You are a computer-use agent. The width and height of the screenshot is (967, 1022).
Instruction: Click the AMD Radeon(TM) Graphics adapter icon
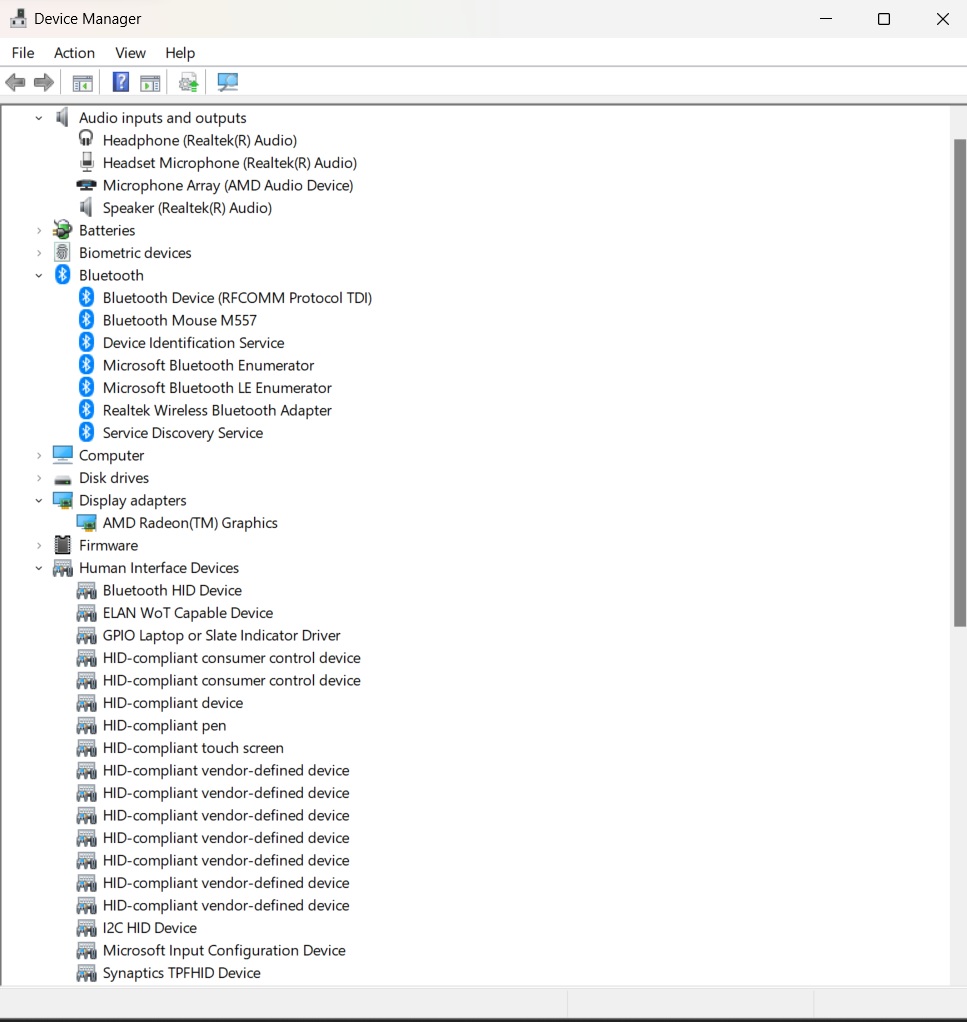pyautogui.click(x=86, y=522)
